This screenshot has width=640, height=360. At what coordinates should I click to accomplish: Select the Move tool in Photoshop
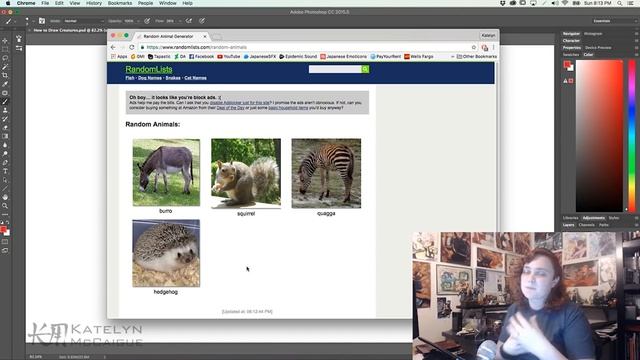[x=5, y=40]
